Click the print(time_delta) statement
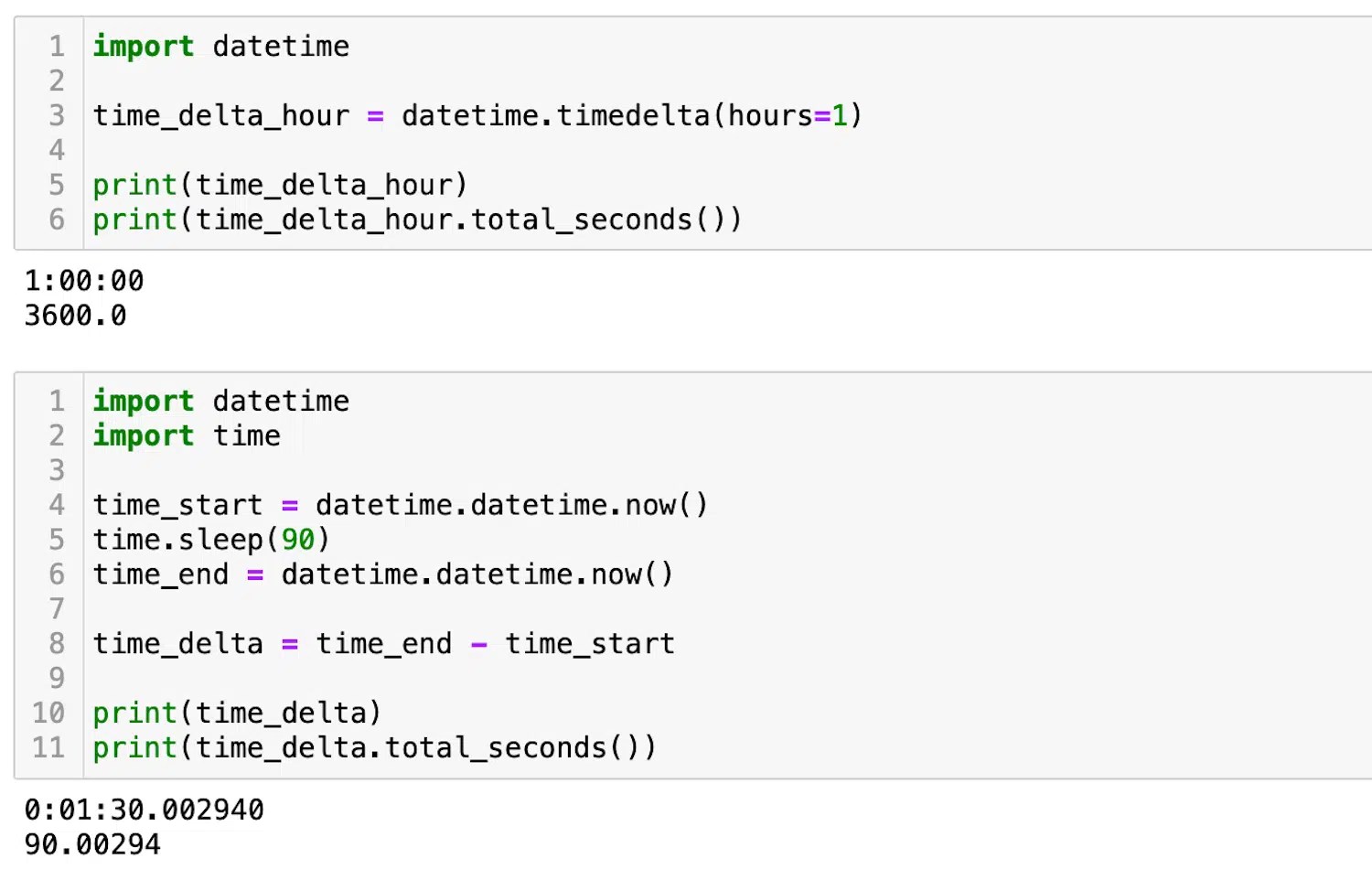The width and height of the screenshot is (1372, 891). pos(236,713)
